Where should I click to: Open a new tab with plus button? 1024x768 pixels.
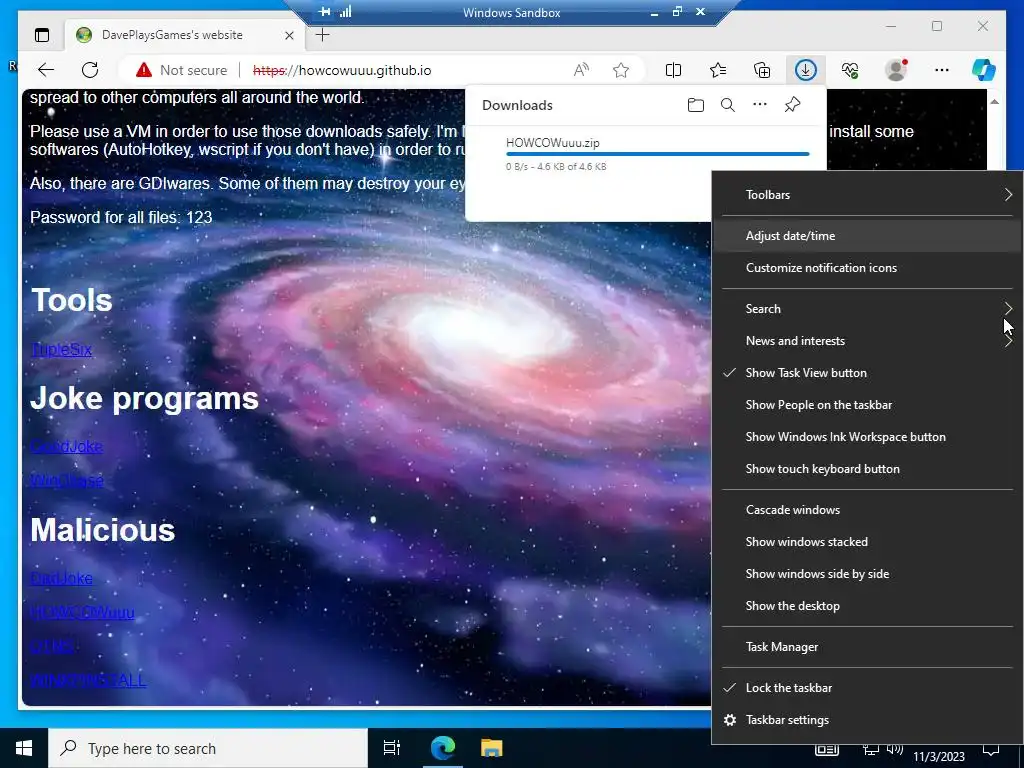click(323, 35)
